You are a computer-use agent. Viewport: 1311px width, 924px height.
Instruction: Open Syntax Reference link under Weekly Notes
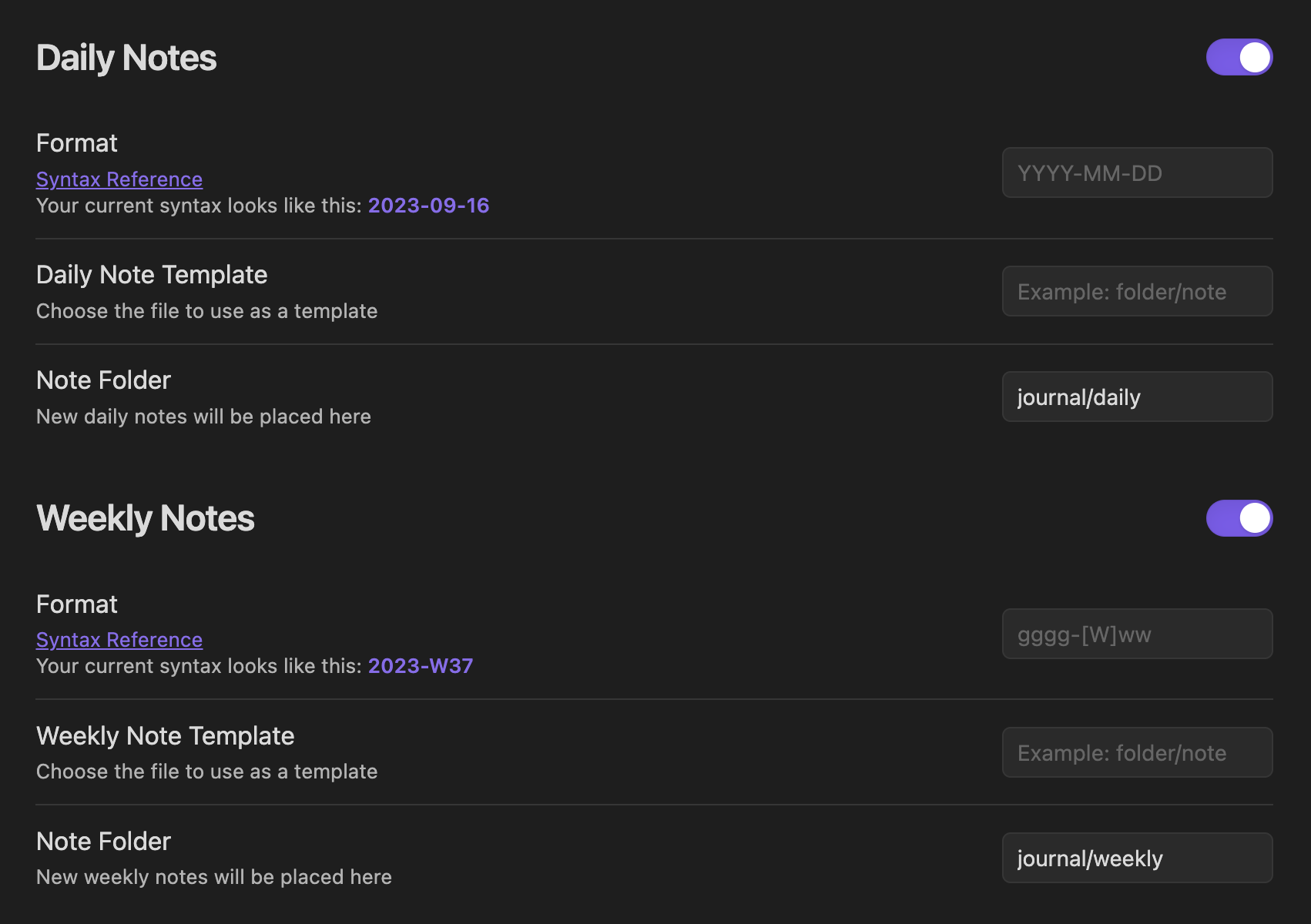pyautogui.click(x=119, y=640)
